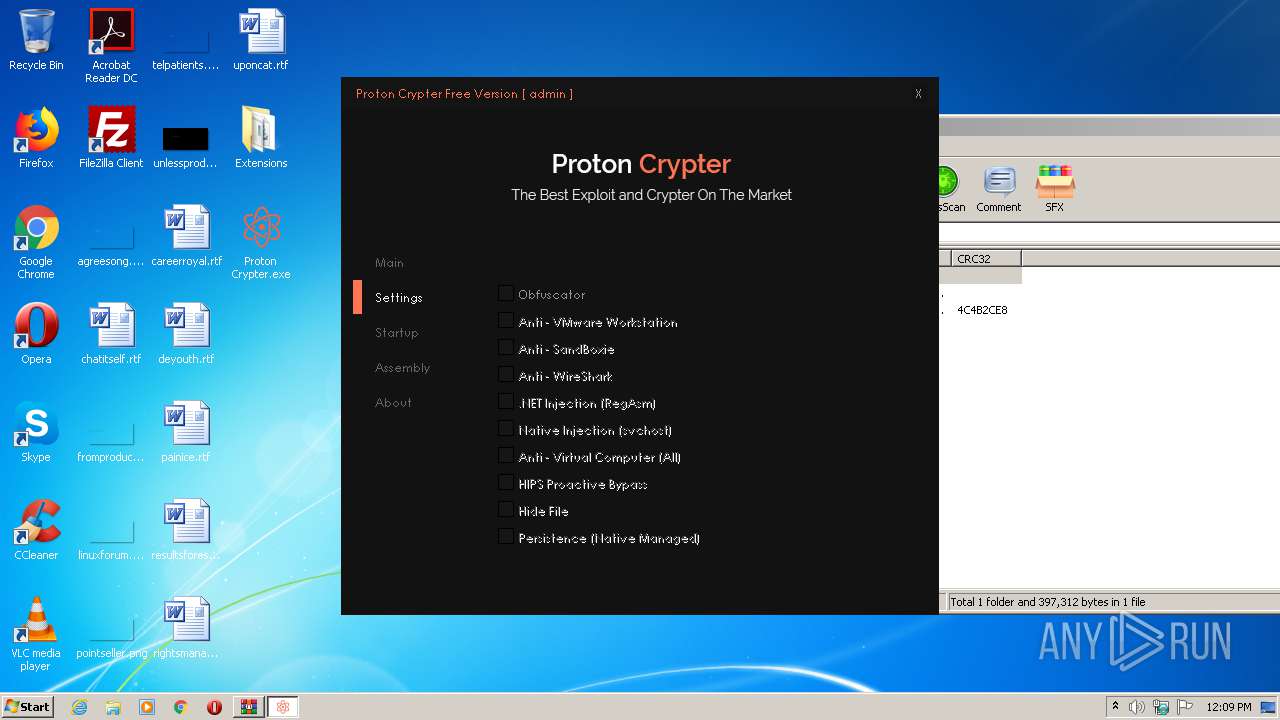The image size is (1280, 720).
Task: Select careerroyal.rtf document icon
Action: (186, 236)
